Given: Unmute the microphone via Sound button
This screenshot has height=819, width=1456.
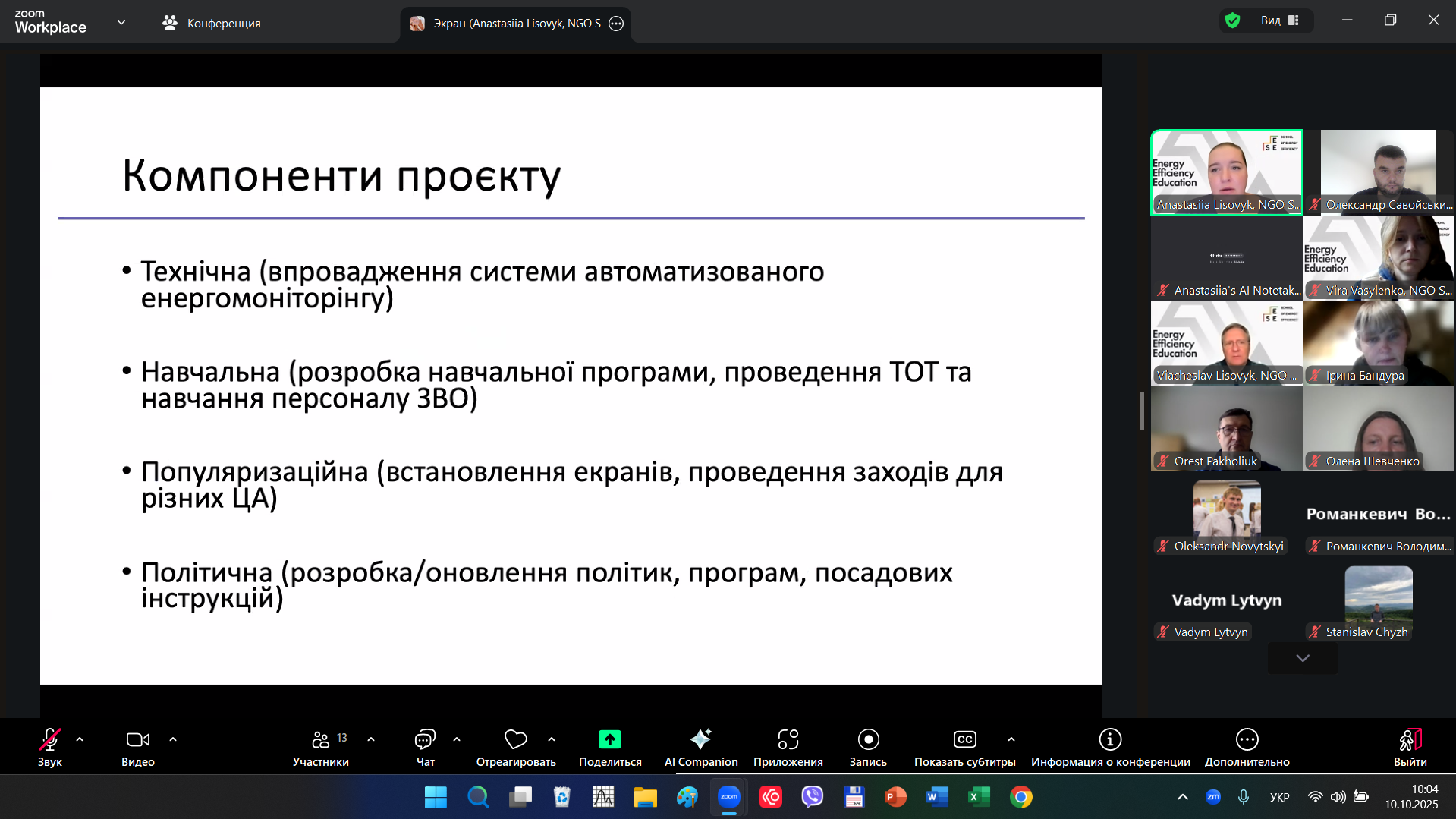Looking at the screenshot, I should pyautogui.click(x=50, y=748).
